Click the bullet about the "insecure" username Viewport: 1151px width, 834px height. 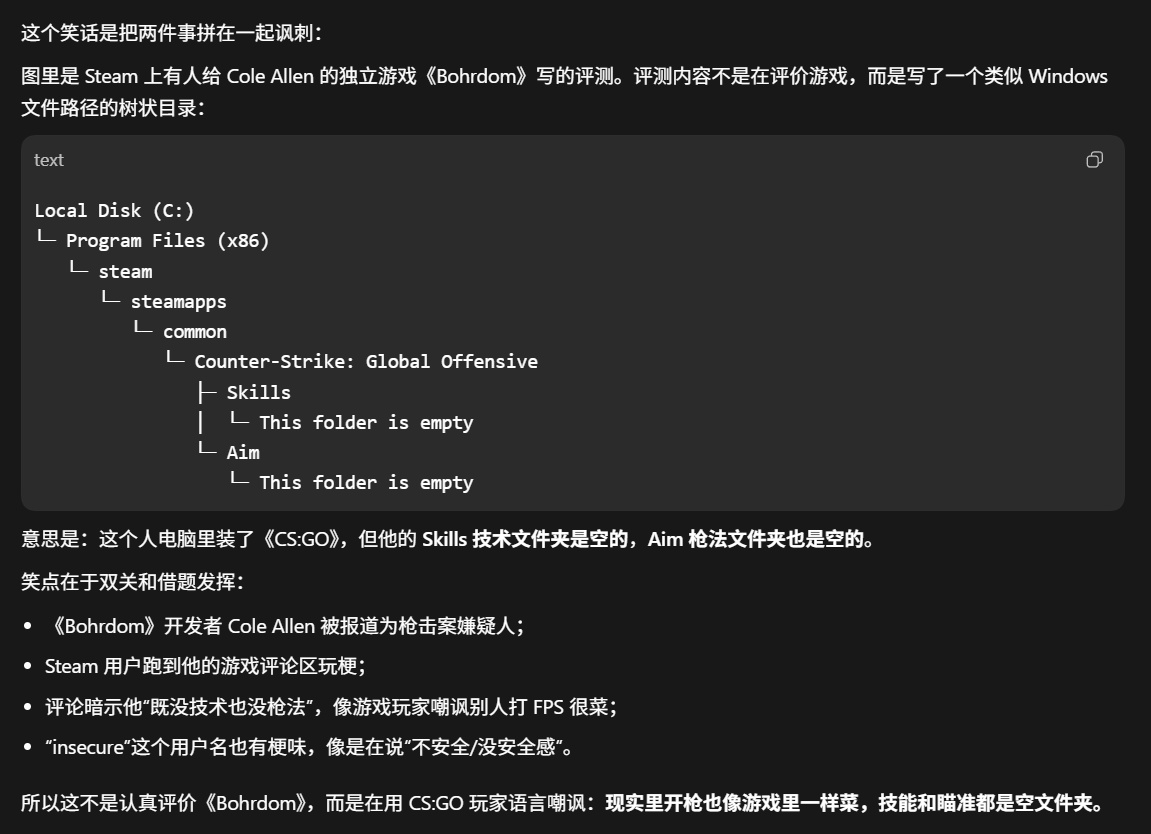point(308,747)
